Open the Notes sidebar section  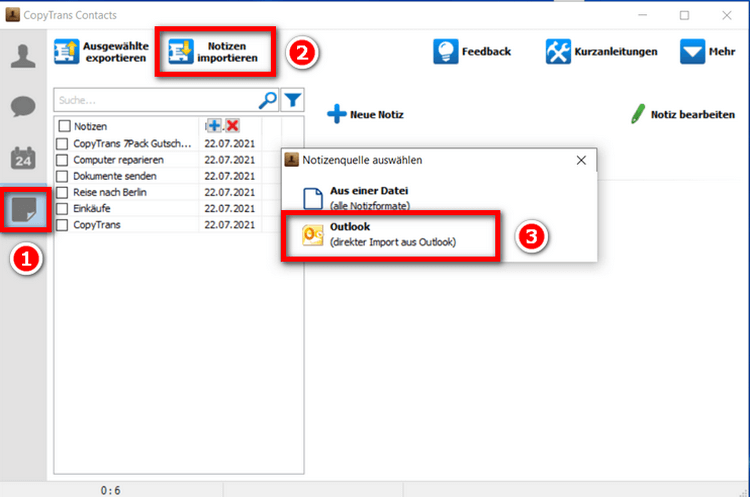(x=24, y=210)
